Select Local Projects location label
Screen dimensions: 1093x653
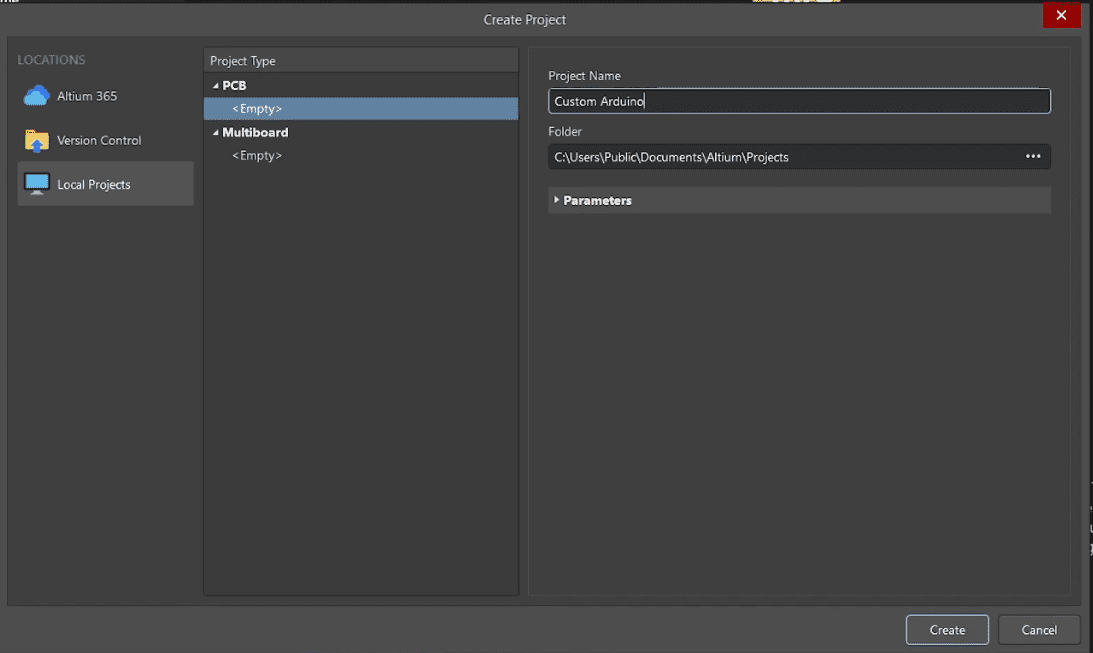click(94, 185)
